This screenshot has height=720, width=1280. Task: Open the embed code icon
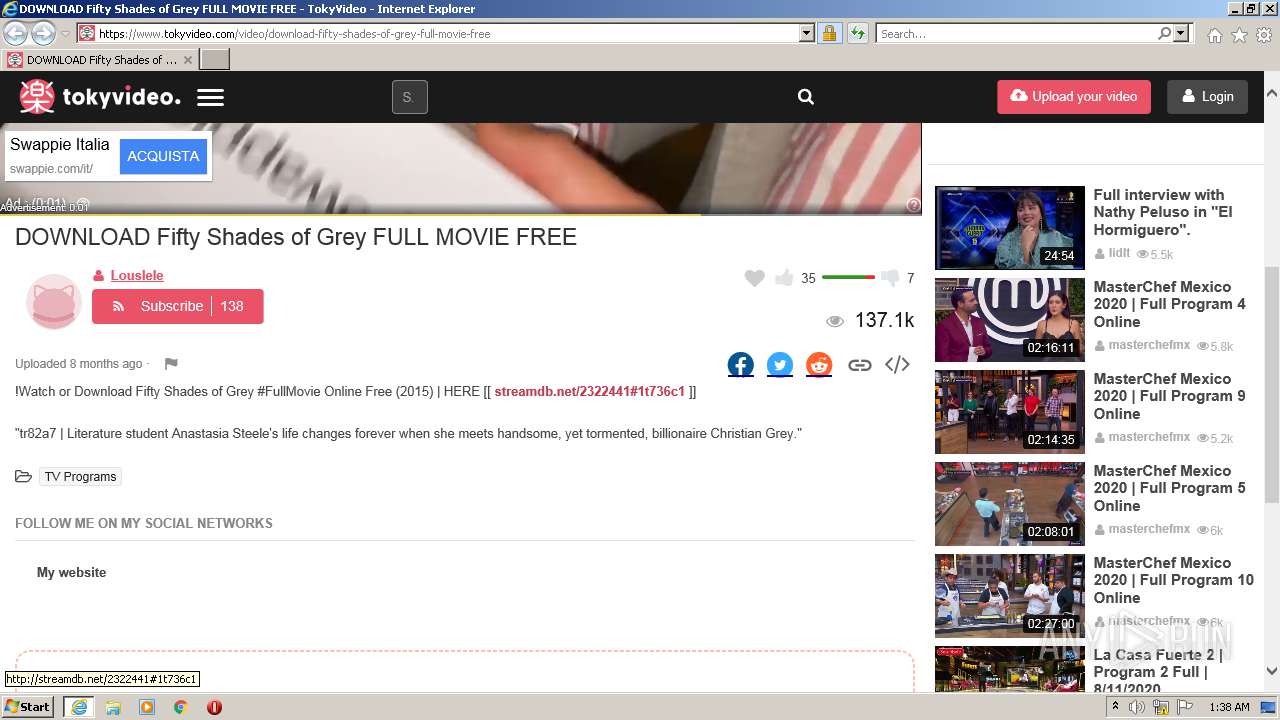[897, 365]
